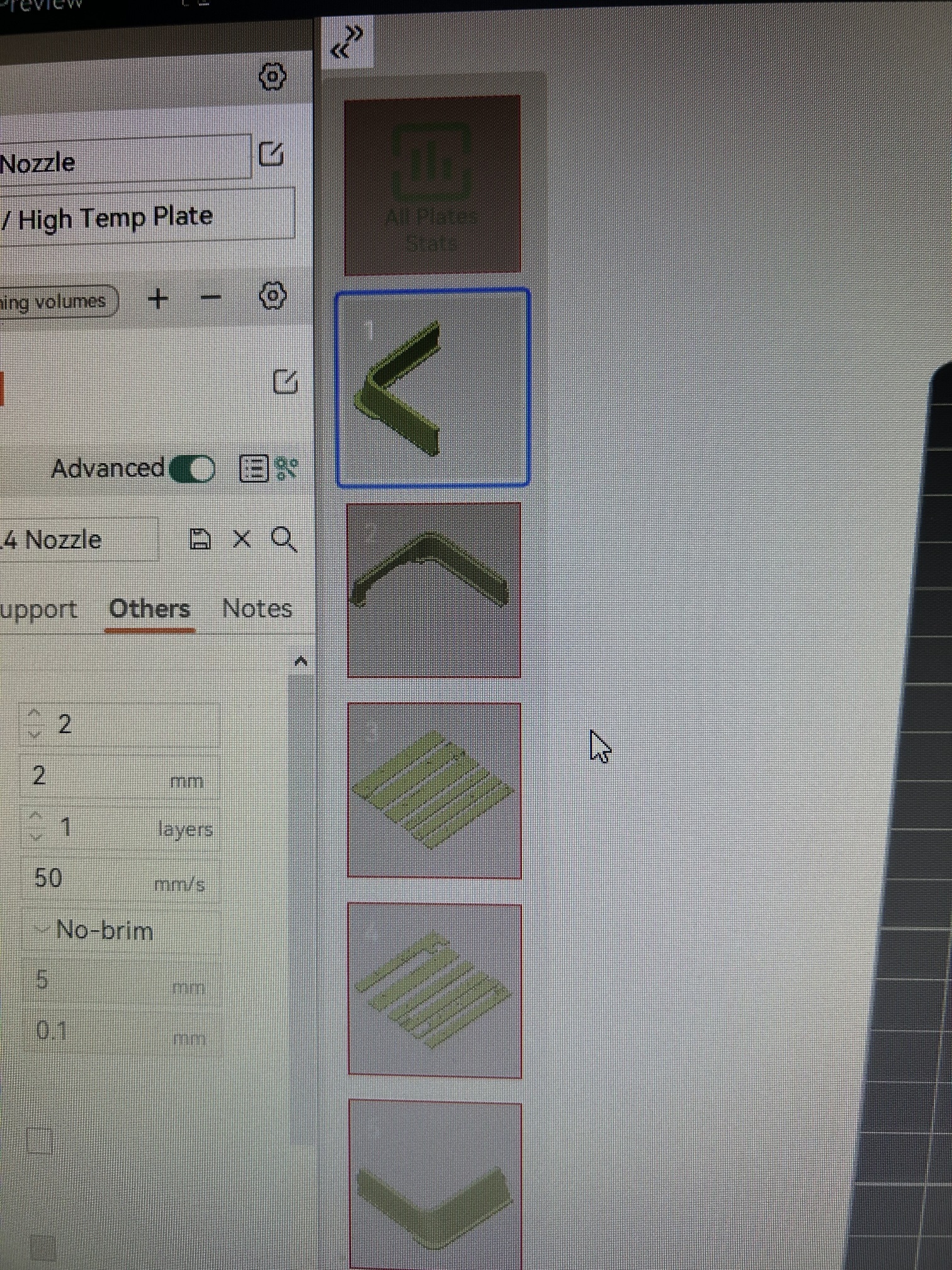The height and width of the screenshot is (1270, 952).
Task: Collapse sidebar using double-arrow icon
Action: tap(347, 42)
